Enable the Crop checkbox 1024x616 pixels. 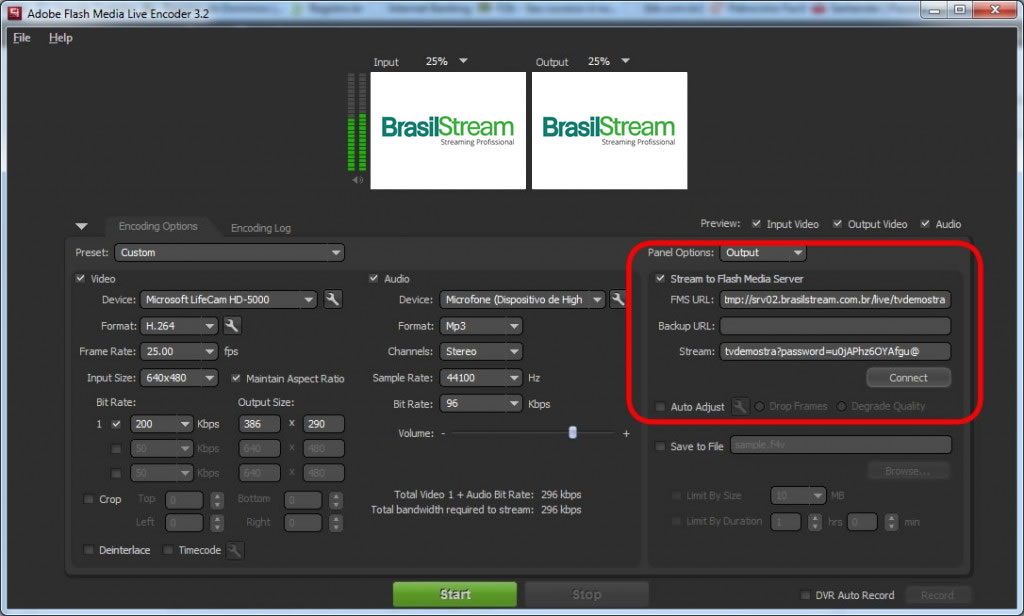pyautogui.click(x=88, y=499)
